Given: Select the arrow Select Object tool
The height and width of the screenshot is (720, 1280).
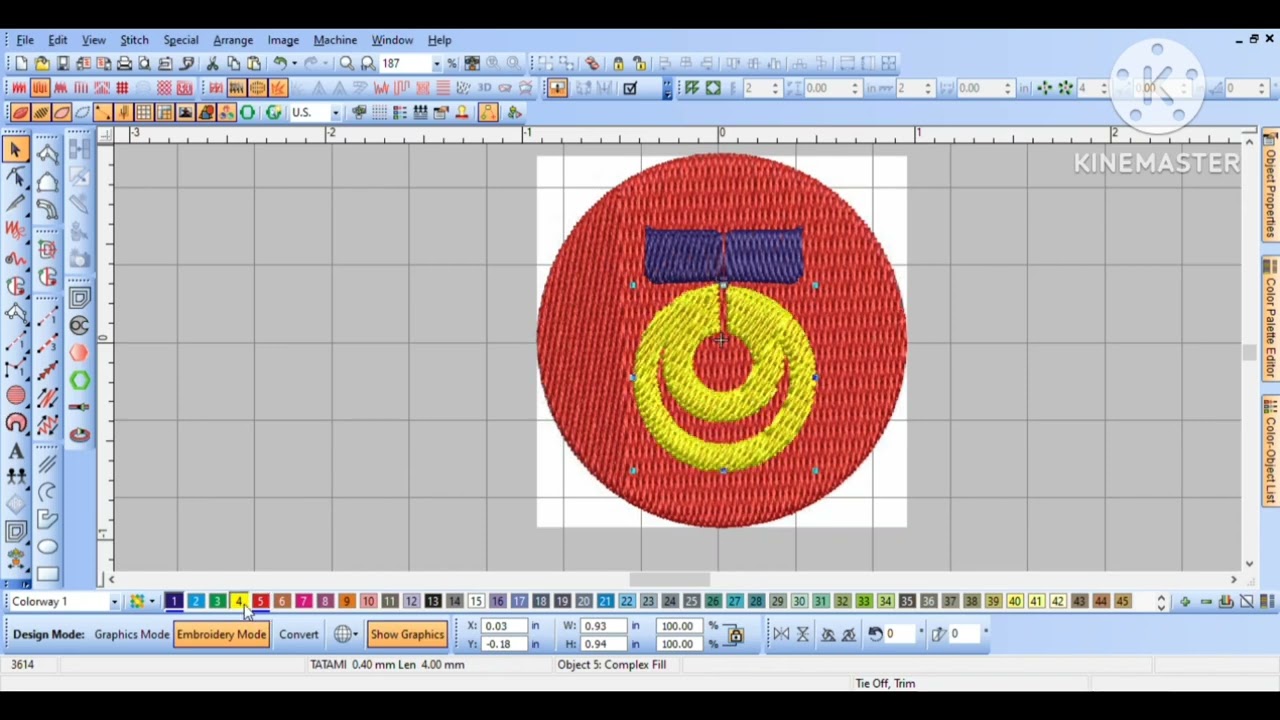Looking at the screenshot, I should [16, 150].
